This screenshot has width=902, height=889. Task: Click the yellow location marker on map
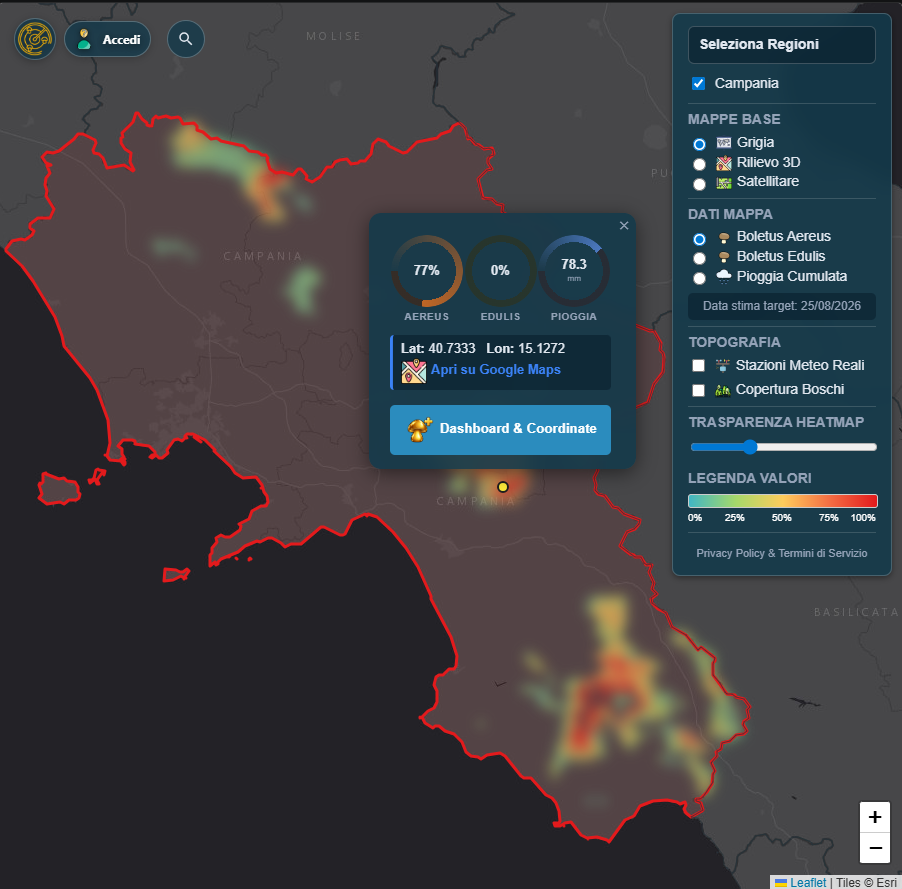pyautogui.click(x=503, y=487)
